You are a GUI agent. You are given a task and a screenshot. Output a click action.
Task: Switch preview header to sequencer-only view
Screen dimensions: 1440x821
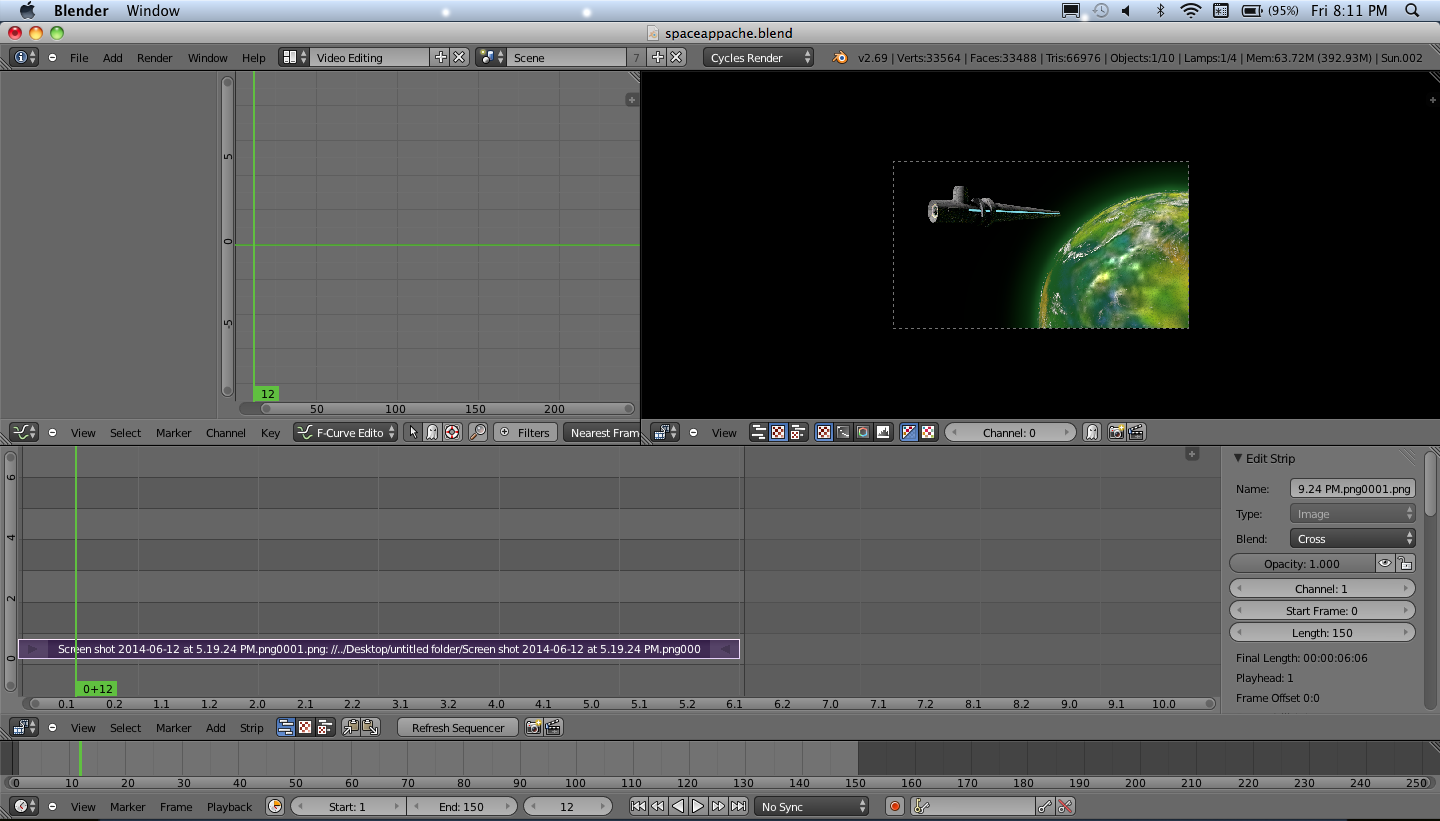point(759,433)
